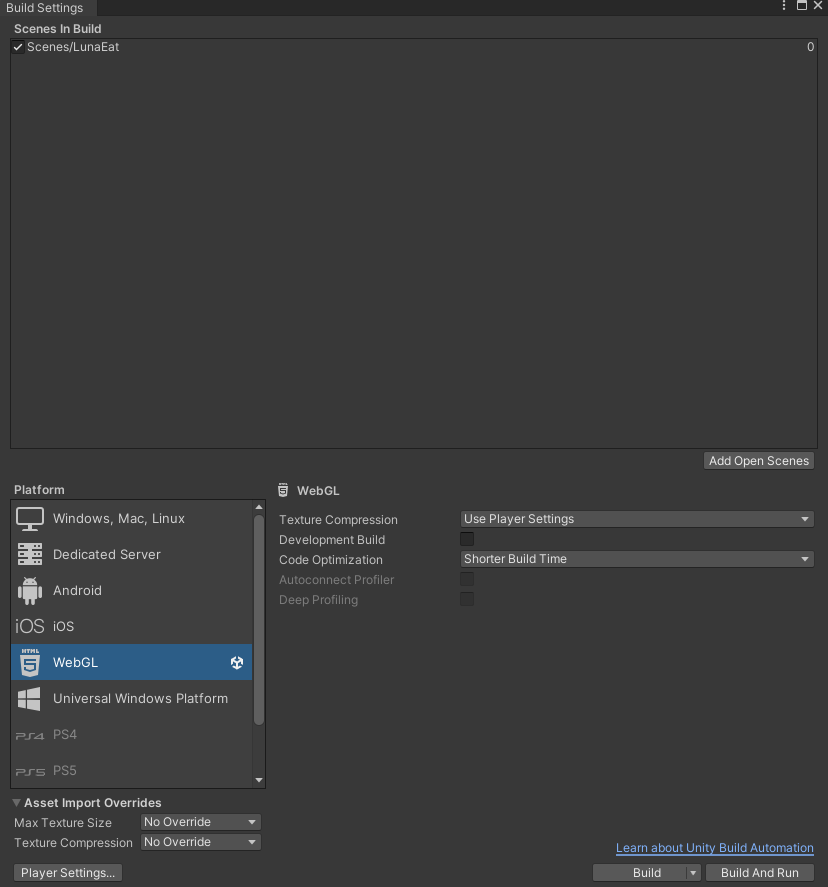The image size is (828, 887).
Task: Open Learn about Unity Build Automation link
Action: click(715, 848)
